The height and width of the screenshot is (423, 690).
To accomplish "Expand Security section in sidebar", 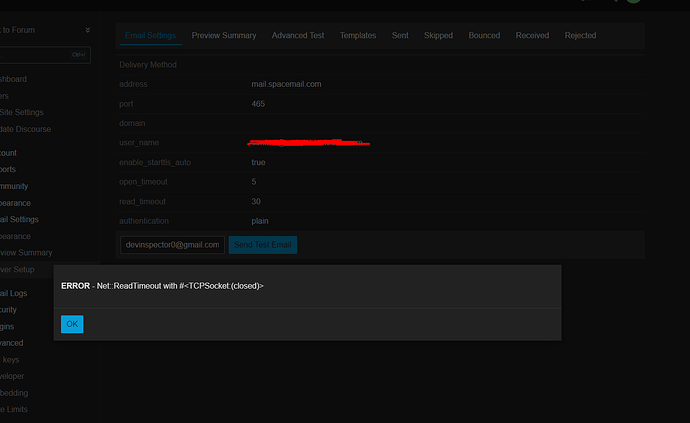I will [x=8, y=310].
